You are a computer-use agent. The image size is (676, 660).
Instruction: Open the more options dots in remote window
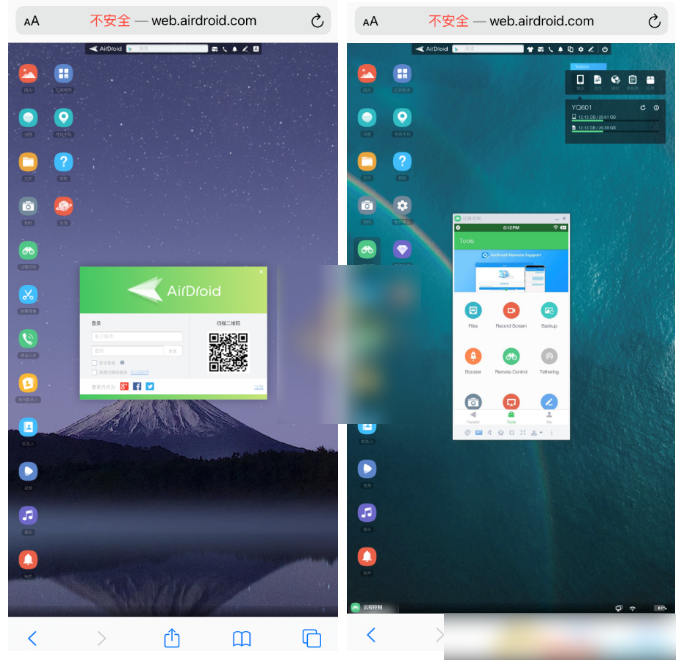point(551,433)
